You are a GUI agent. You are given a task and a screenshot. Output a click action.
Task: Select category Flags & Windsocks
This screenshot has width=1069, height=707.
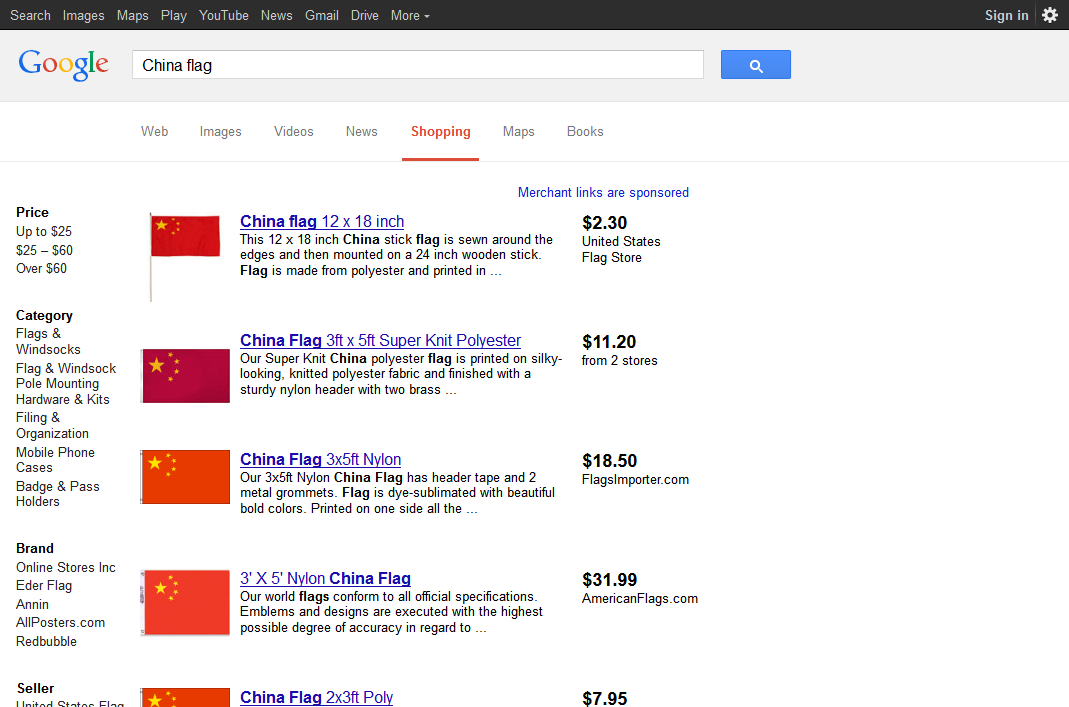pyautogui.click(x=48, y=342)
